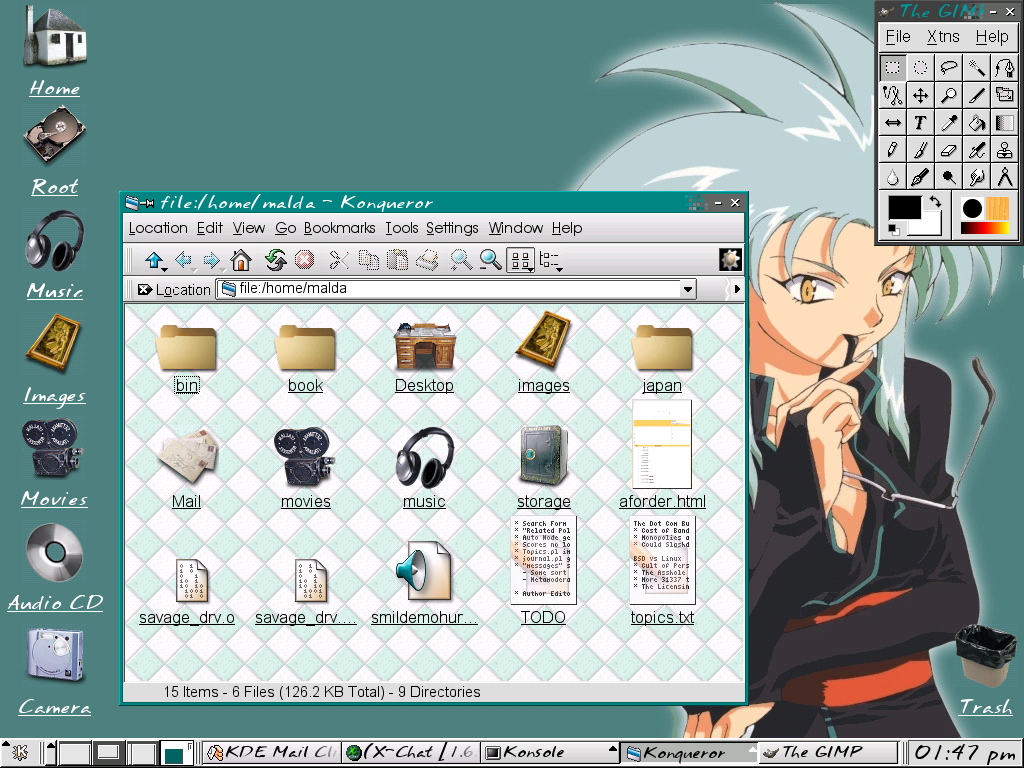The width and height of the screenshot is (1024, 768).
Task: Select the Ellipse Select tool in GIMP
Action: pyautogui.click(x=920, y=67)
